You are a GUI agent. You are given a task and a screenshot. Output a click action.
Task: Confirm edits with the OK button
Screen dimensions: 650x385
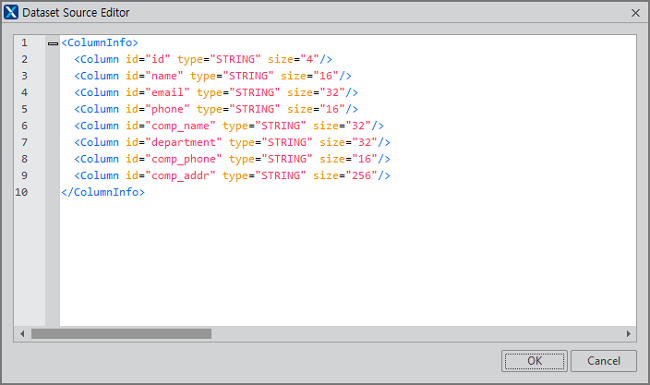click(534, 361)
